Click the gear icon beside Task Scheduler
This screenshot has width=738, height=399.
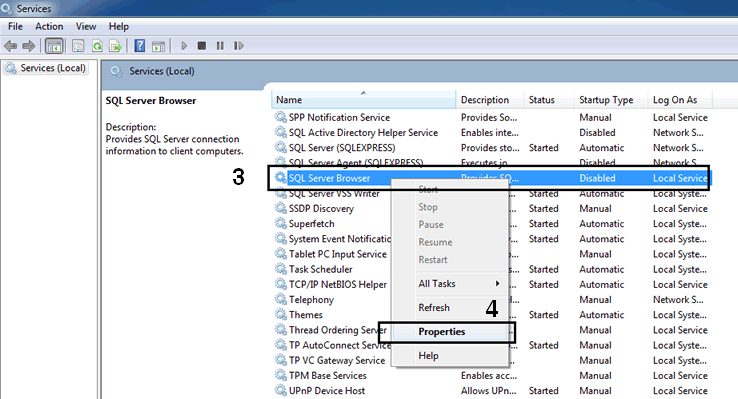tap(281, 269)
